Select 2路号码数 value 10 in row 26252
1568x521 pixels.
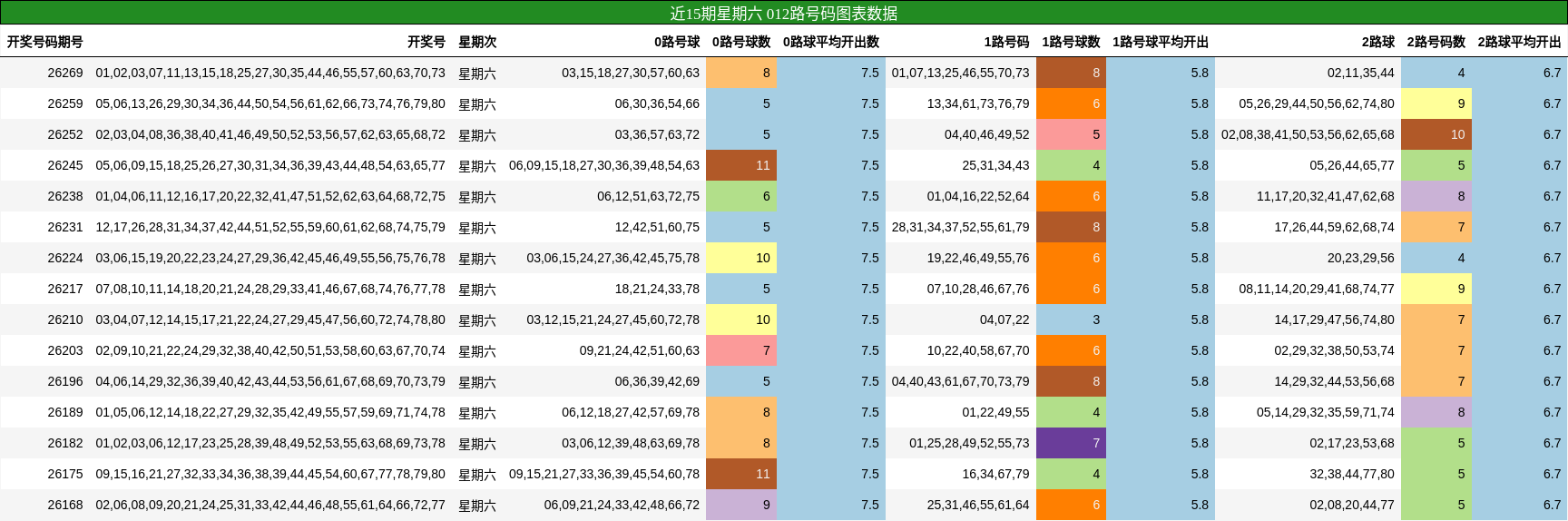pos(1436,134)
